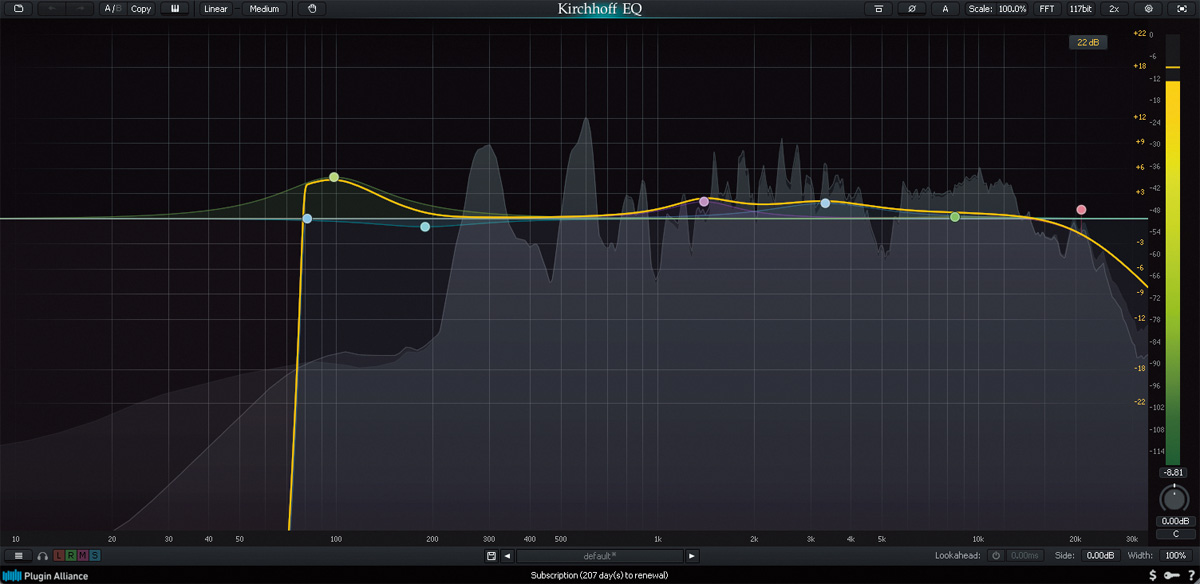Open the 22 dB display range dropdown
The height and width of the screenshot is (584, 1200).
[1087, 42]
